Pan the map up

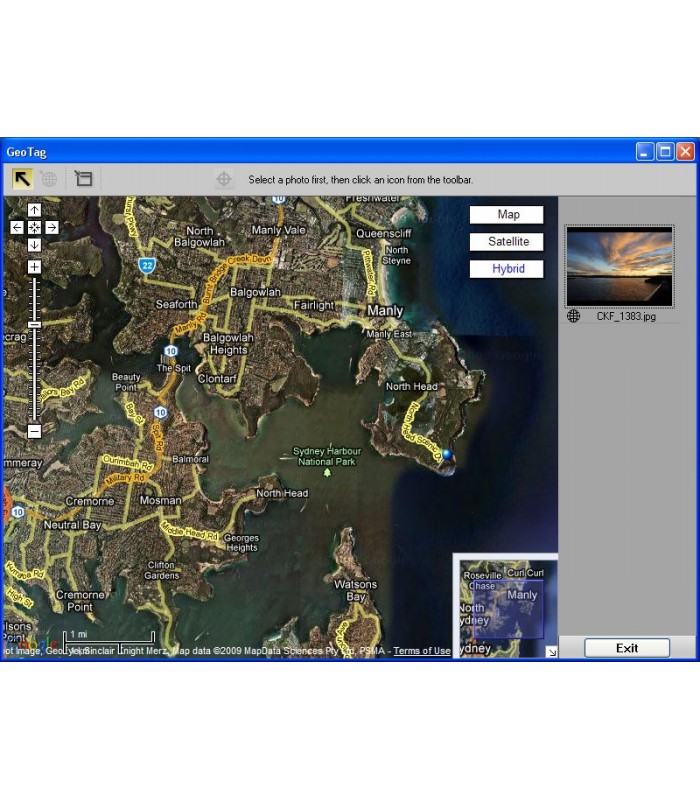[34, 210]
